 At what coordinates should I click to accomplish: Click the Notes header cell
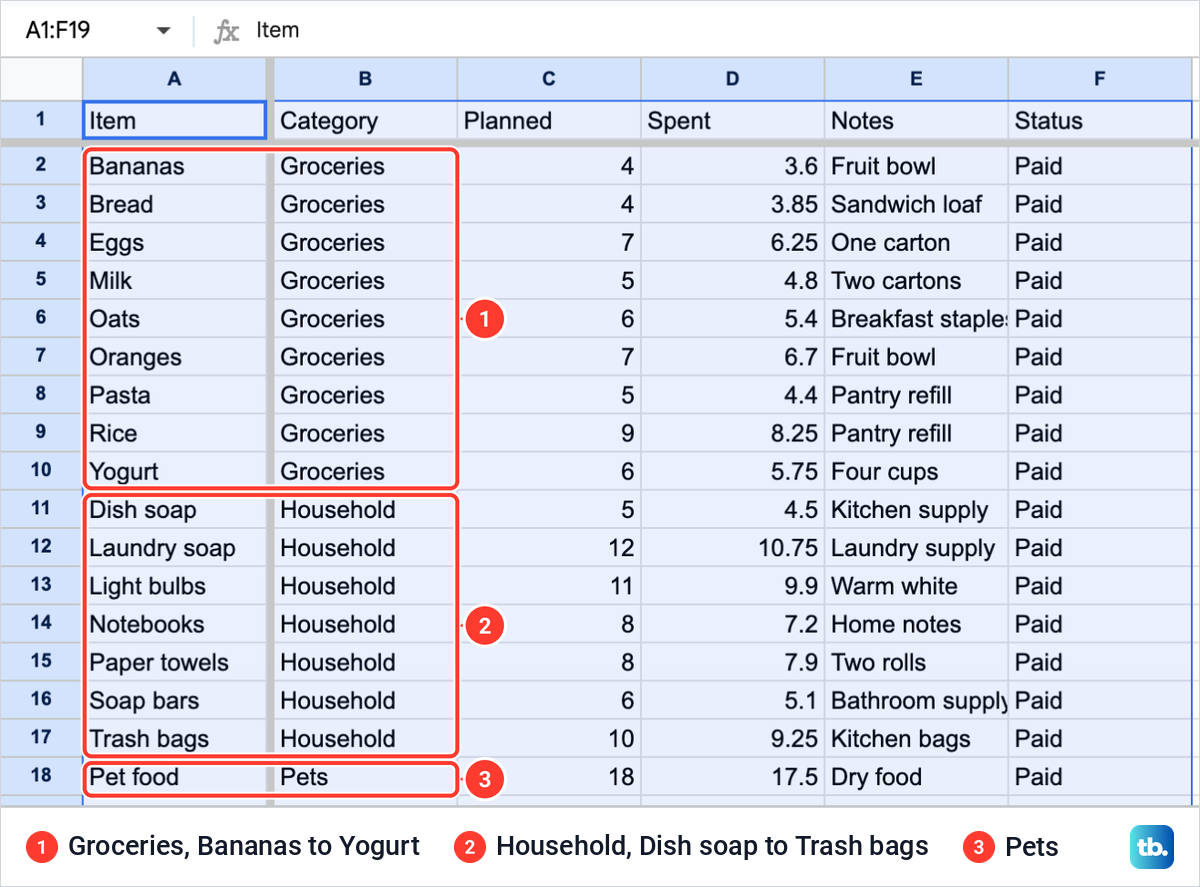pyautogui.click(x=916, y=121)
